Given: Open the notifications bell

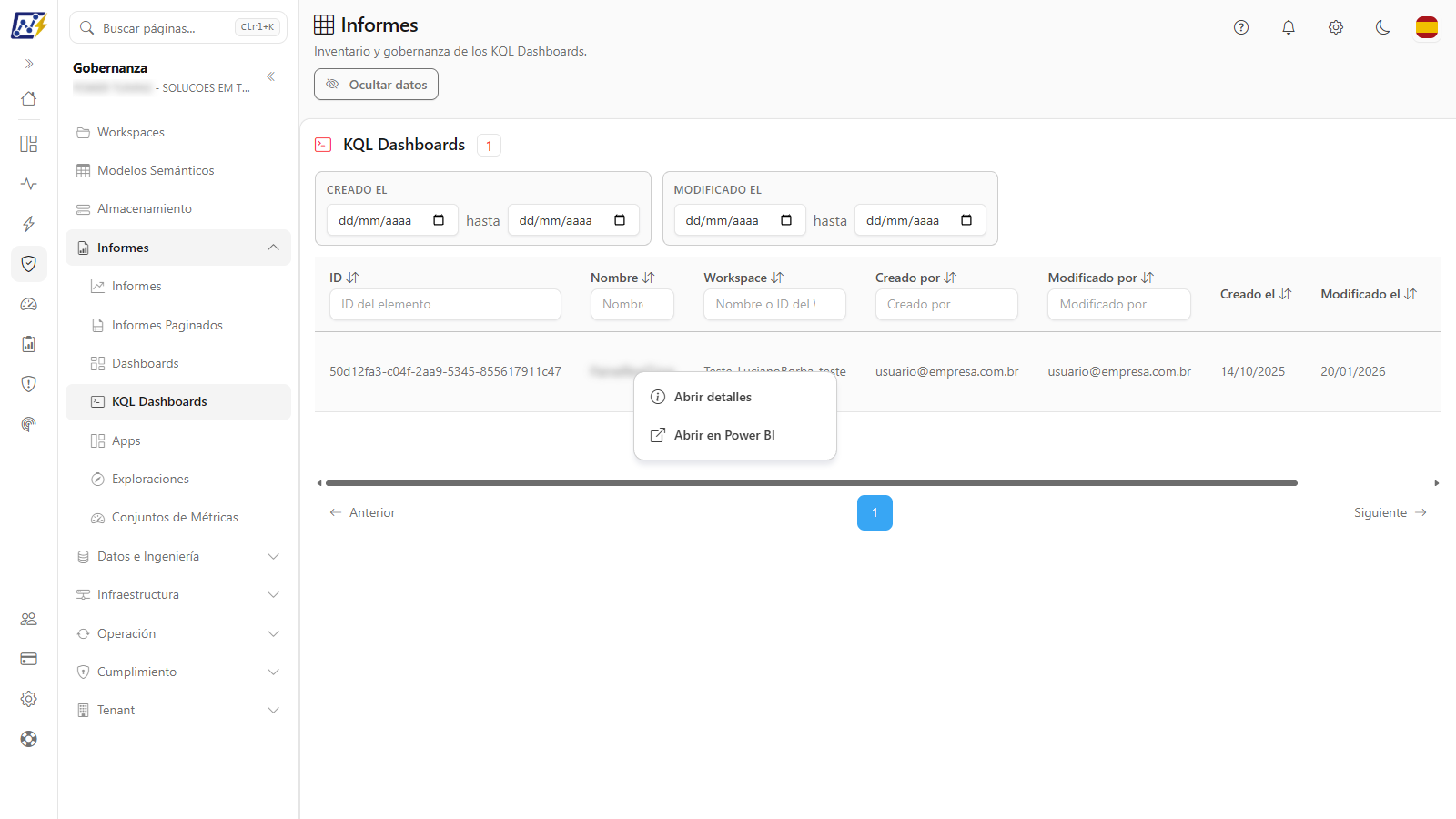Looking at the screenshot, I should tap(1289, 27).
